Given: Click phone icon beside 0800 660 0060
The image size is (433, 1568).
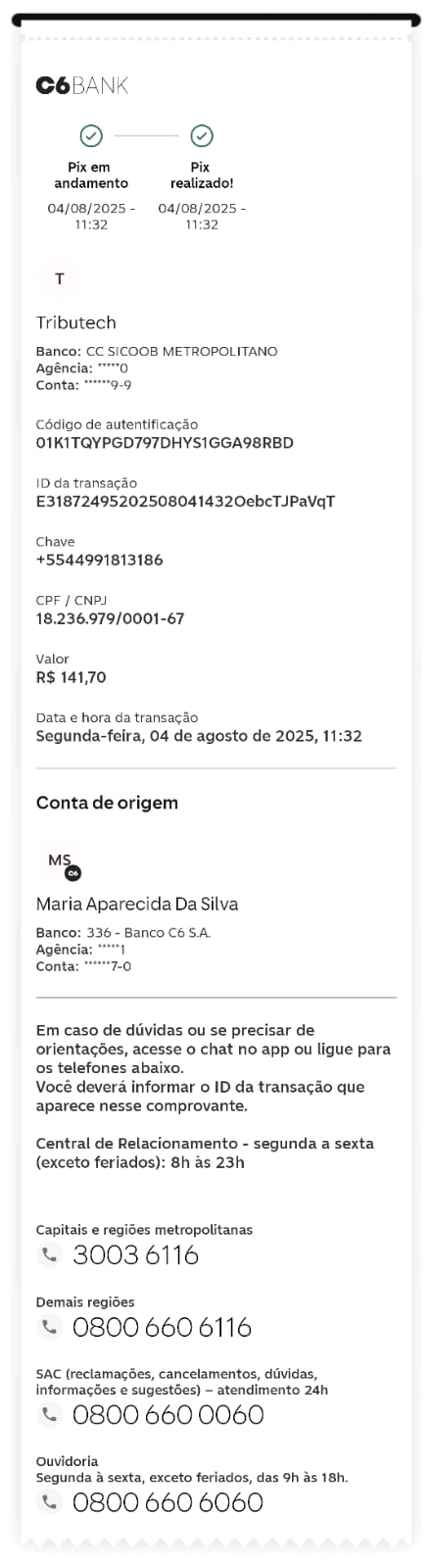Looking at the screenshot, I should click(49, 1414).
